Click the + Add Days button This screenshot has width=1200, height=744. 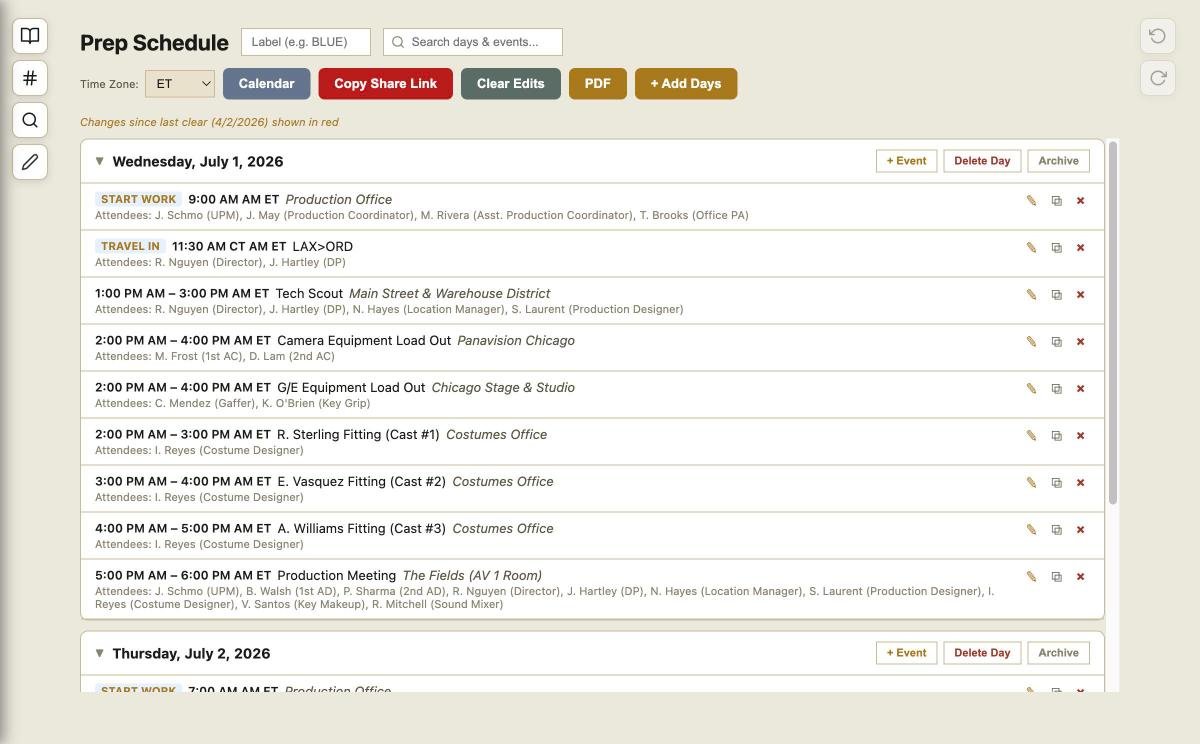pos(685,84)
